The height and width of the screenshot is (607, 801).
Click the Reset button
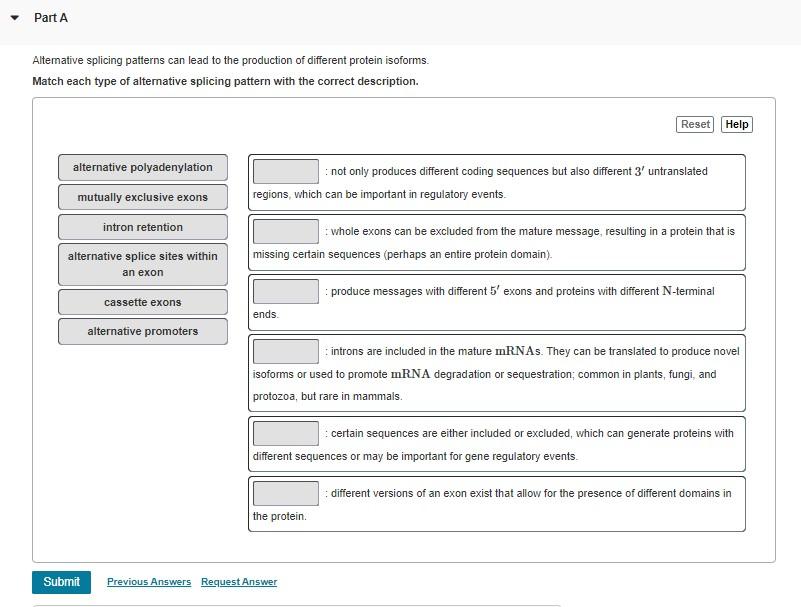[694, 124]
